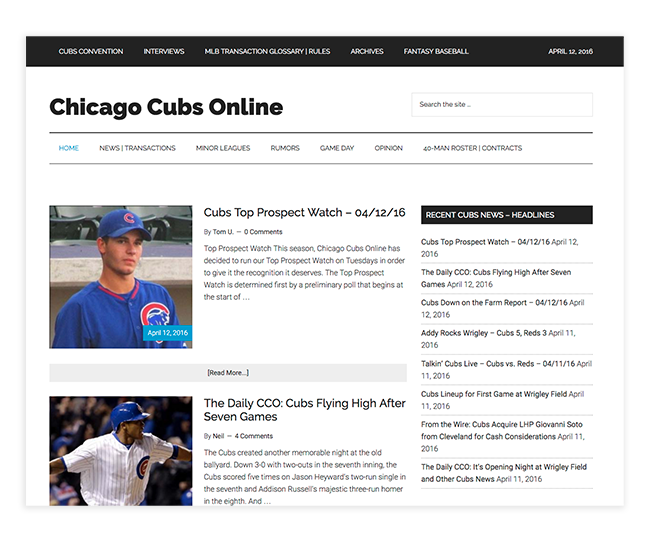The height and width of the screenshot is (542, 650).
Task: Click the excerpt beginning The Cubs created another memorable
Action: (304, 477)
